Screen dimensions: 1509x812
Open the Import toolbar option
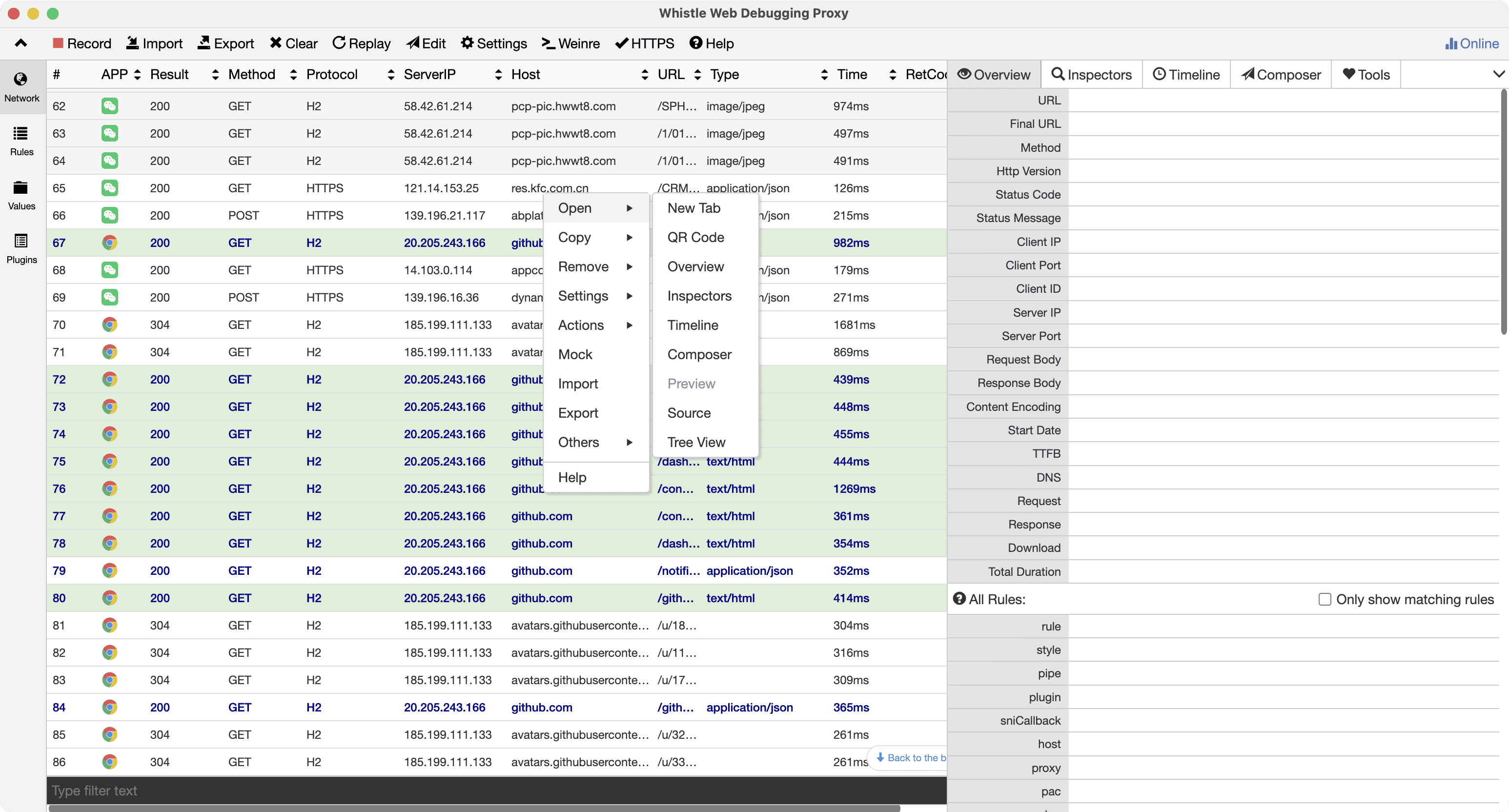[x=155, y=43]
